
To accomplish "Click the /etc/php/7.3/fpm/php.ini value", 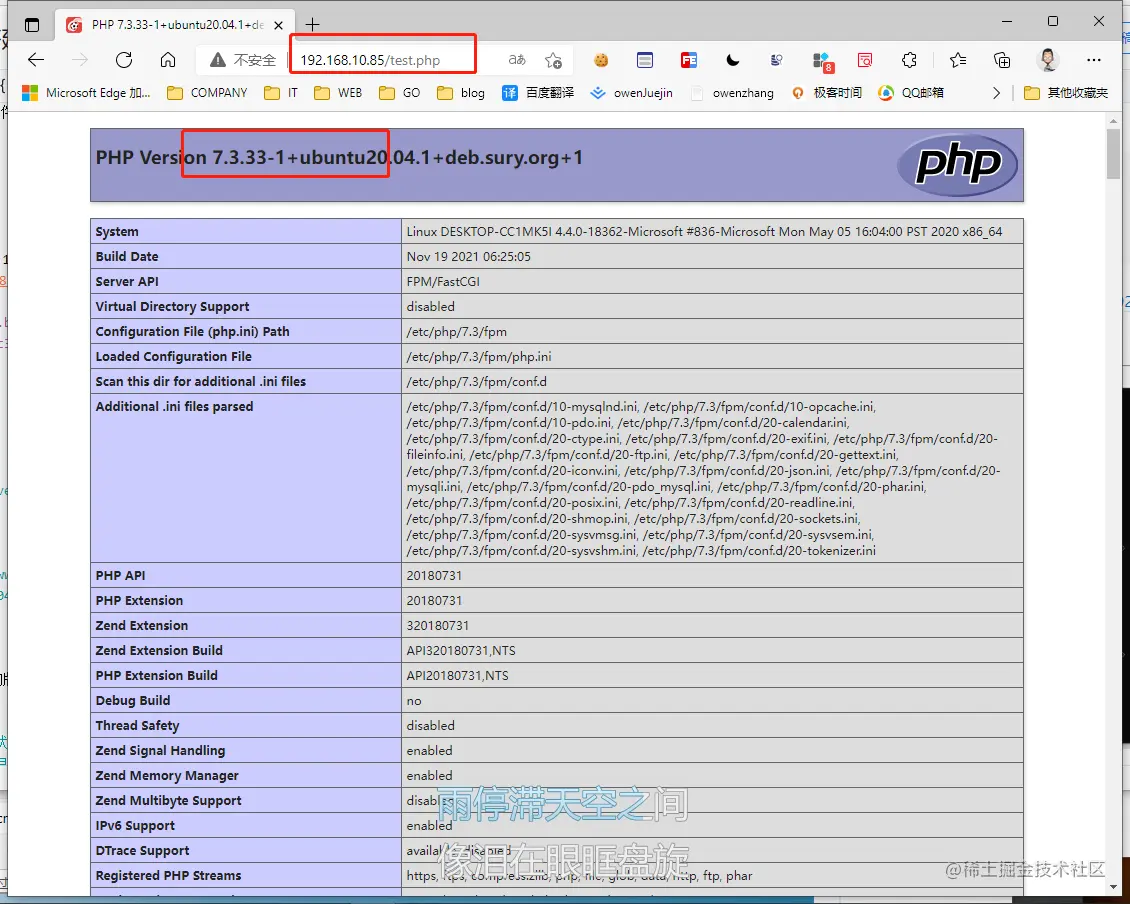I will pyautogui.click(x=479, y=357).
